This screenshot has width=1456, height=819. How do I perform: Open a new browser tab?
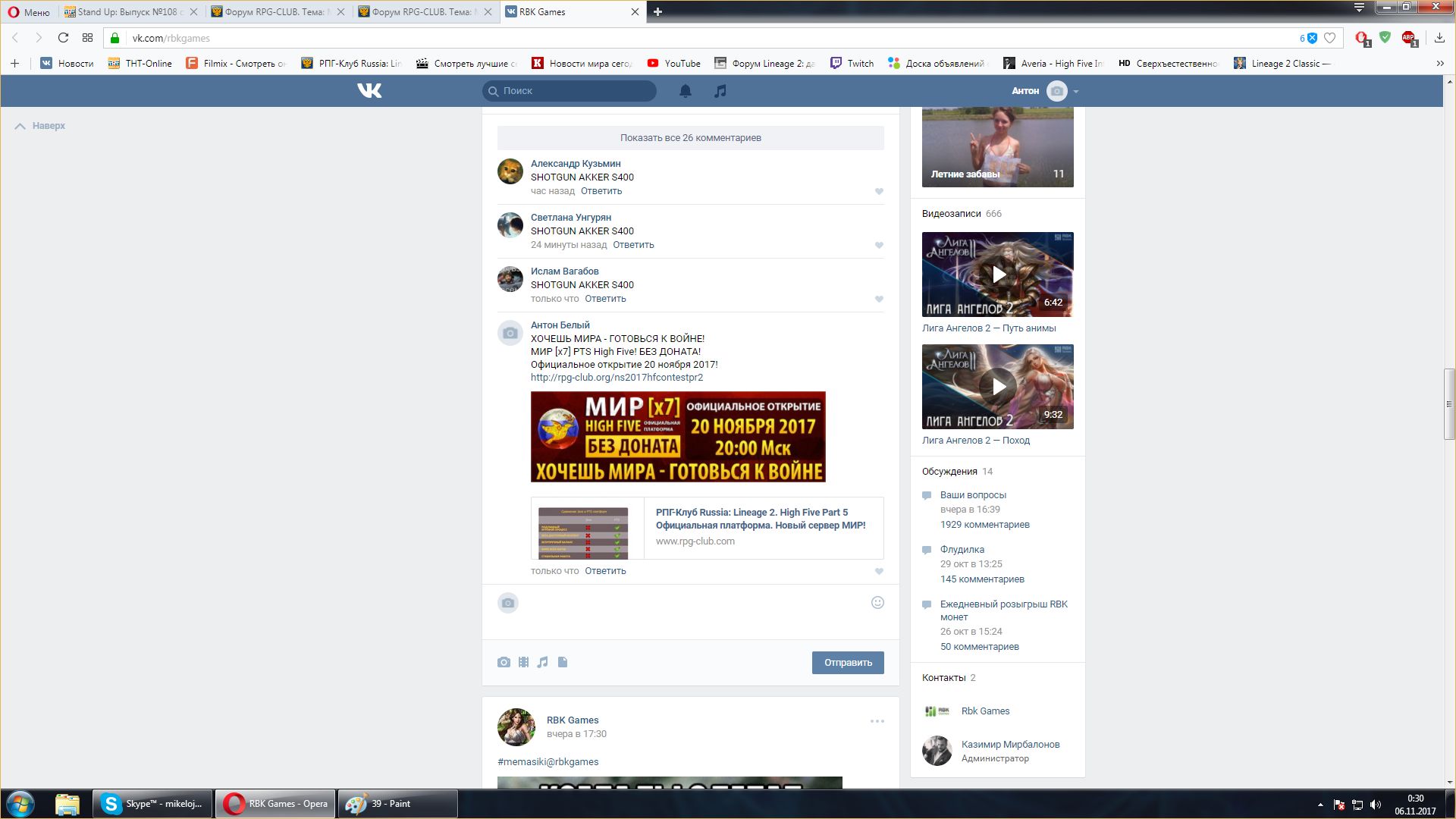click(x=657, y=12)
